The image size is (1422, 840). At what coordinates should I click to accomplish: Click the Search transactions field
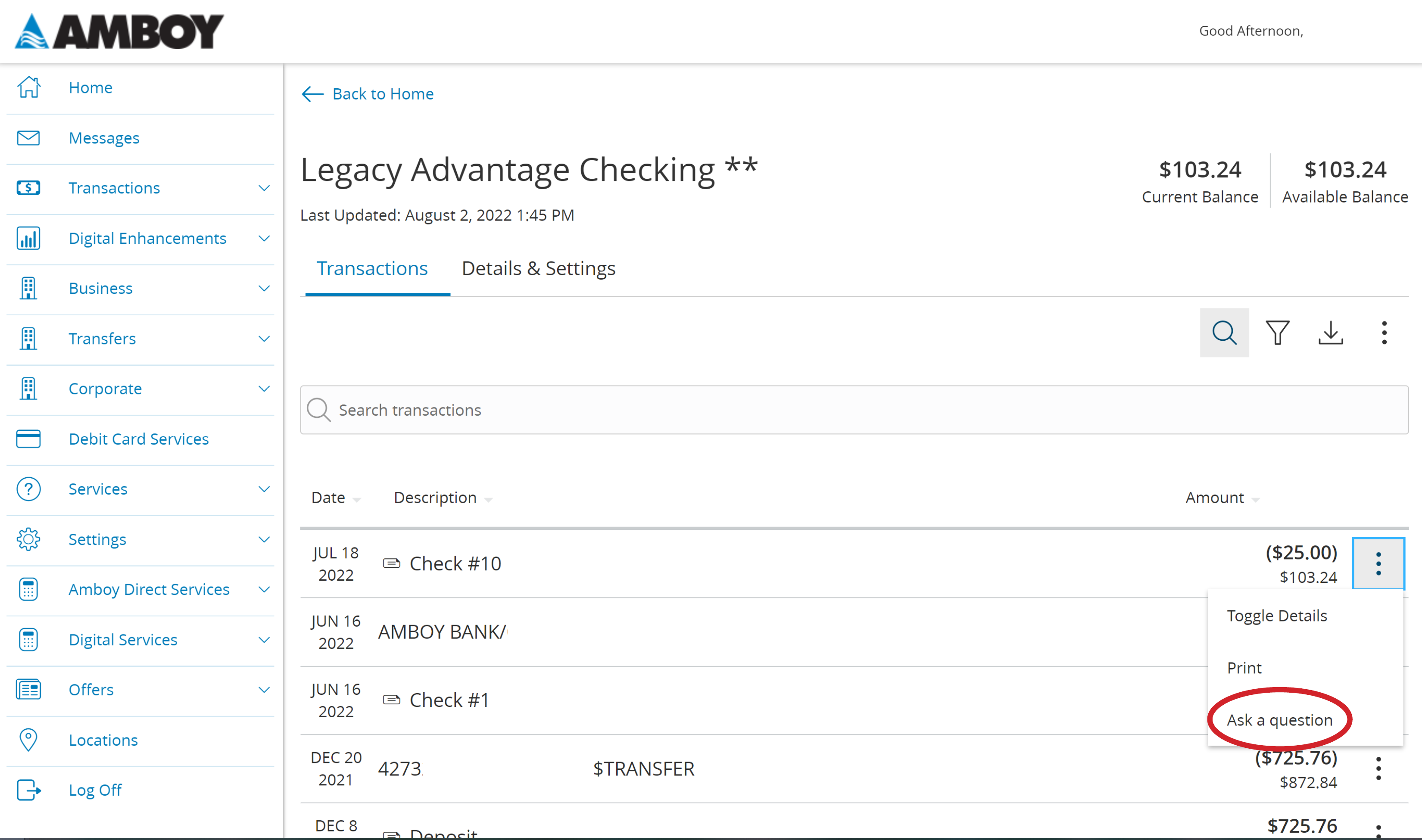[854, 410]
